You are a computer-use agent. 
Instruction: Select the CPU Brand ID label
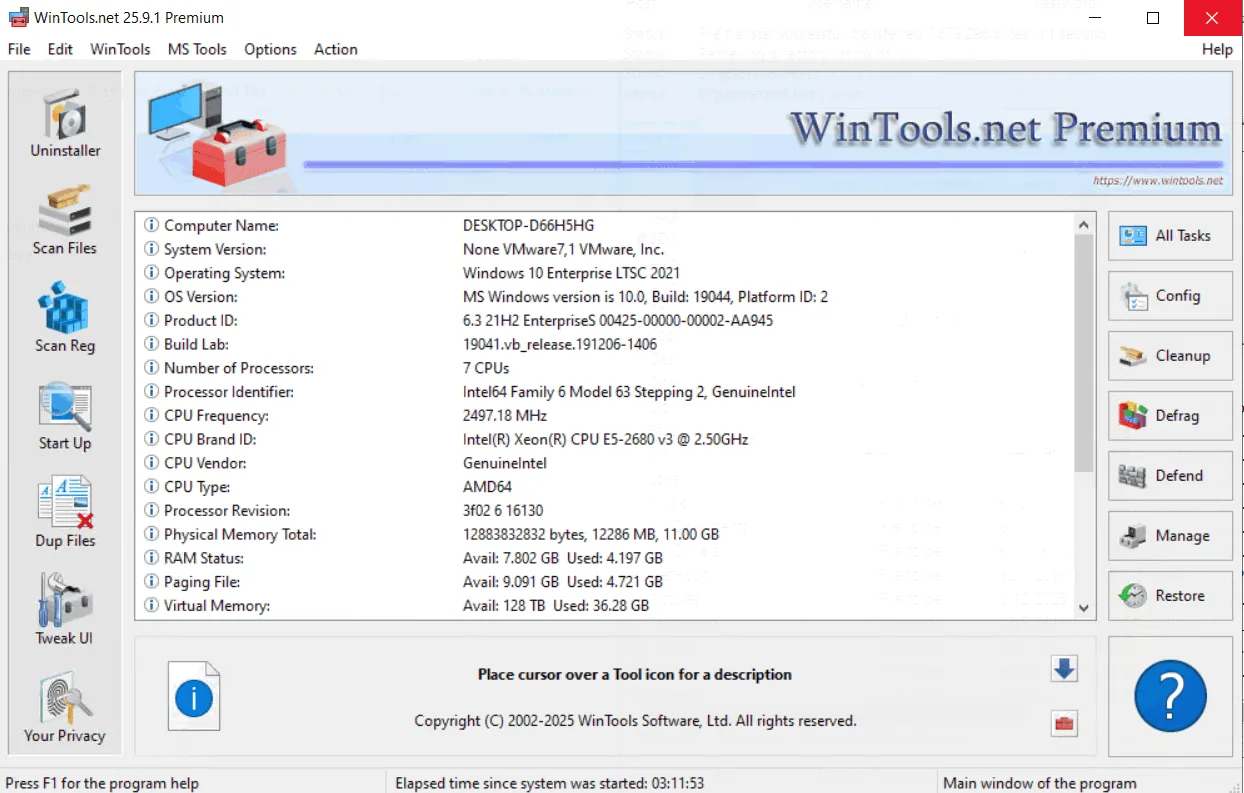tap(209, 439)
